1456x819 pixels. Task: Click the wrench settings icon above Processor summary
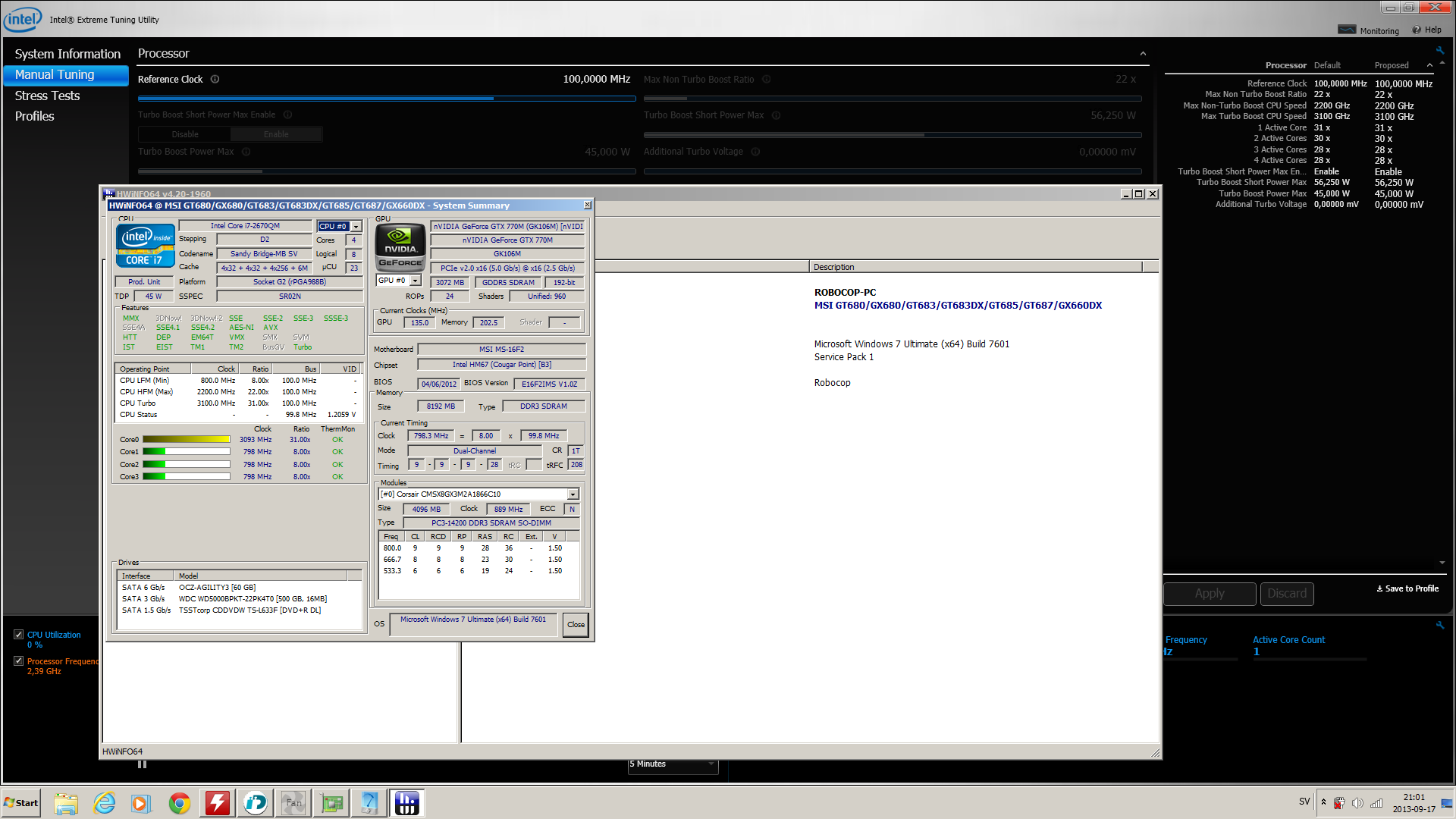pyautogui.click(x=1440, y=51)
